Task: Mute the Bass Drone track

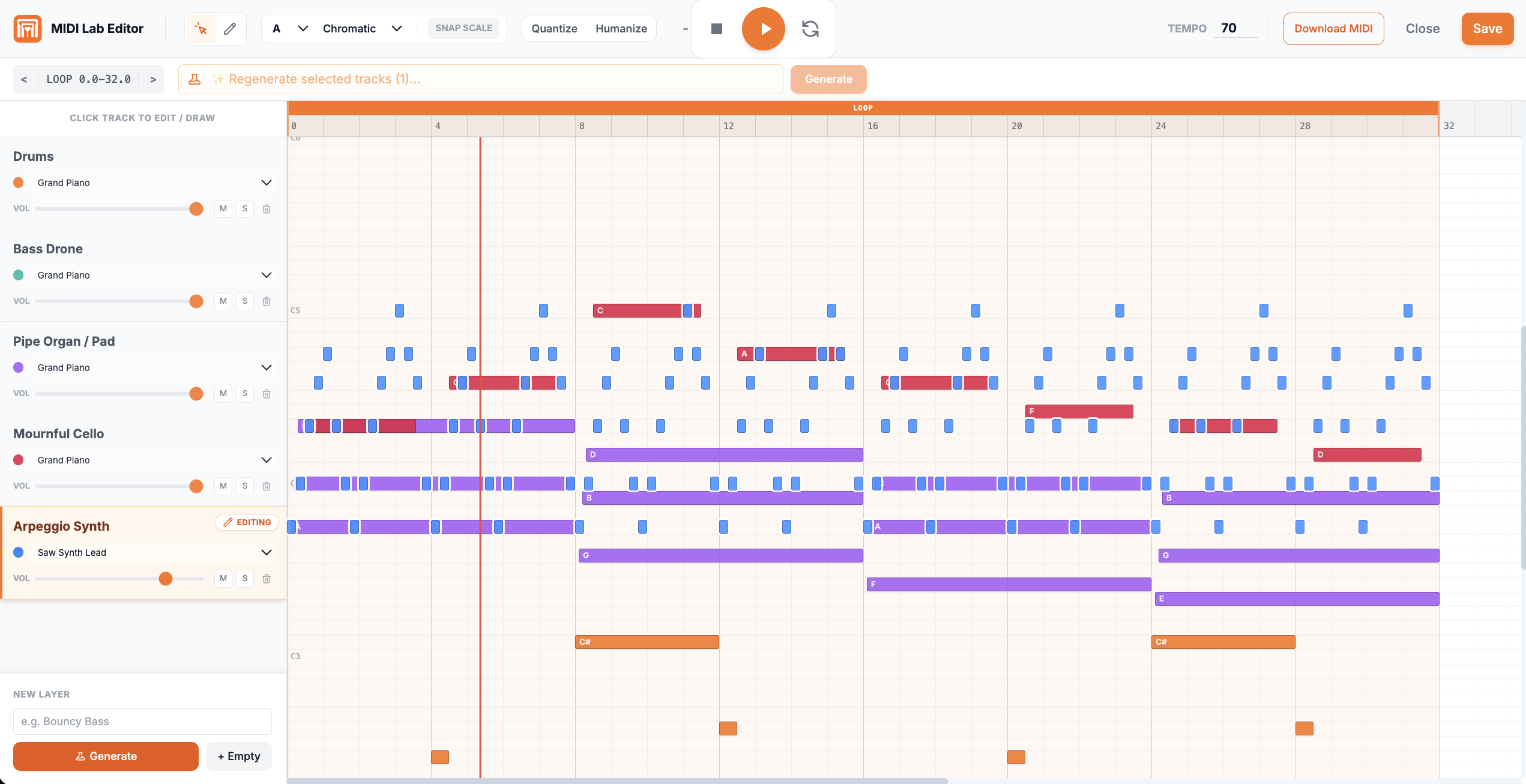Action: [223, 301]
